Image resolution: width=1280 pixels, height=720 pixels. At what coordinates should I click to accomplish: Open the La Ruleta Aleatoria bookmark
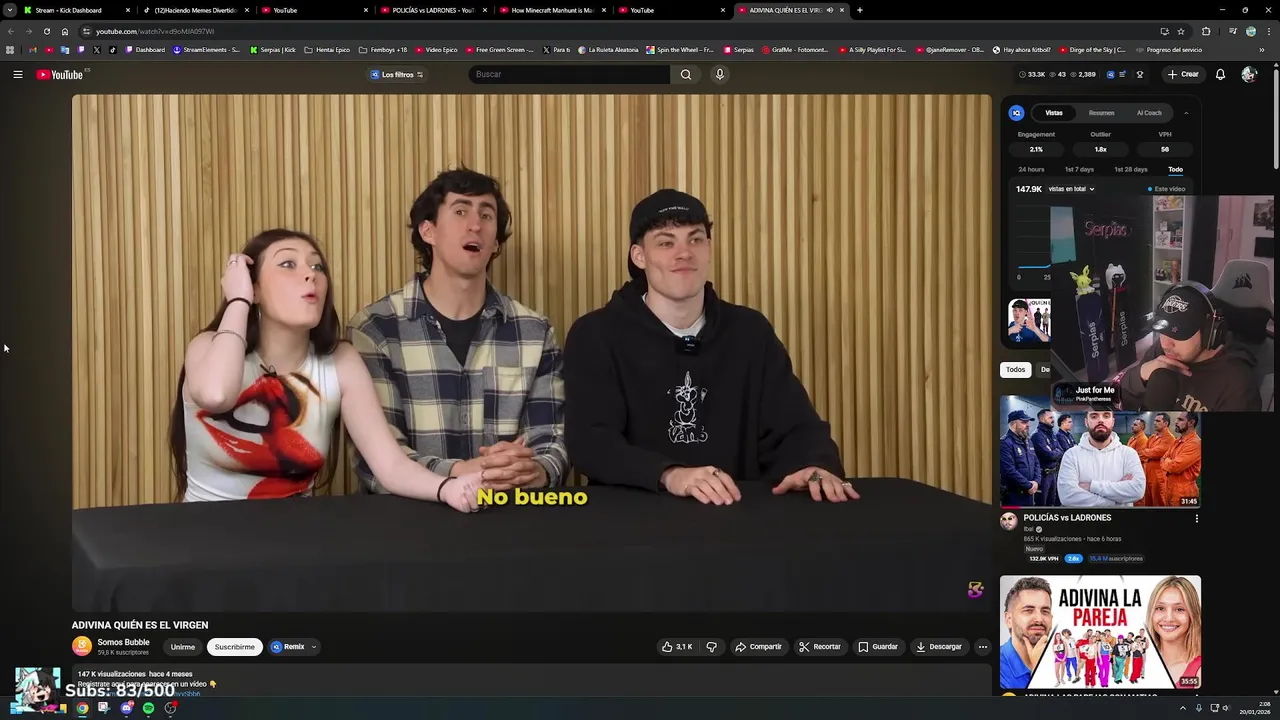[608, 49]
